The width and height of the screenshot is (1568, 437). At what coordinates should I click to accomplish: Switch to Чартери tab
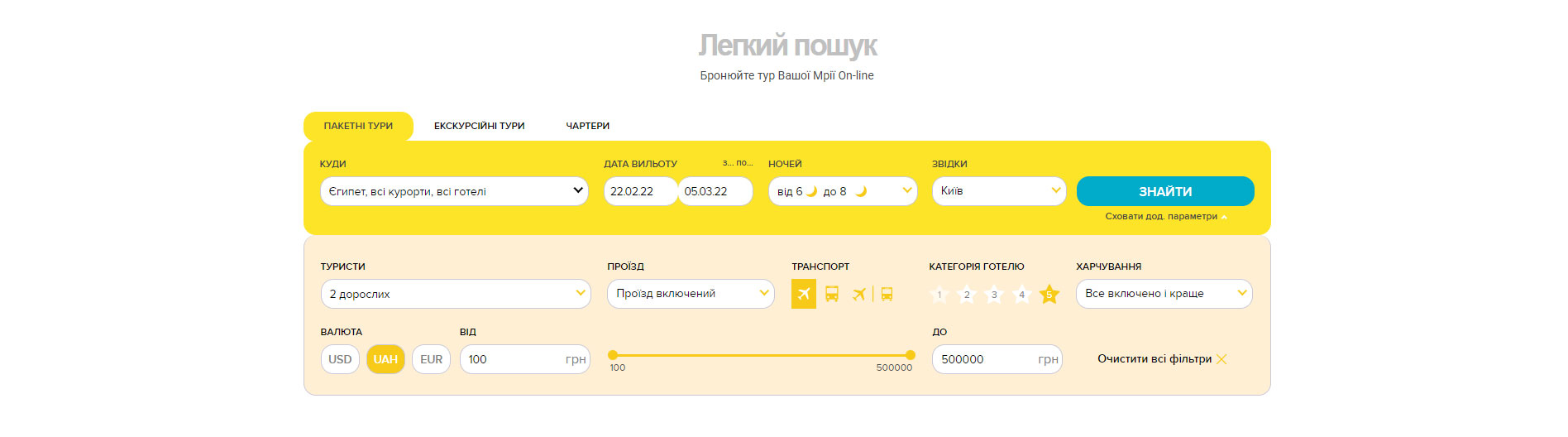588,126
